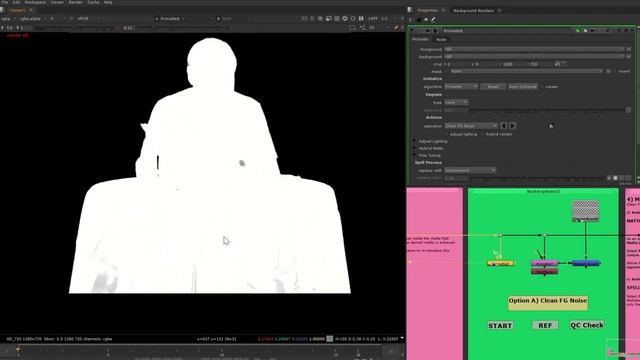The width and height of the screenshot is (640, 360).
Task: Toggle the viewer 2D/3D mode control
Action: click(371, 28)
